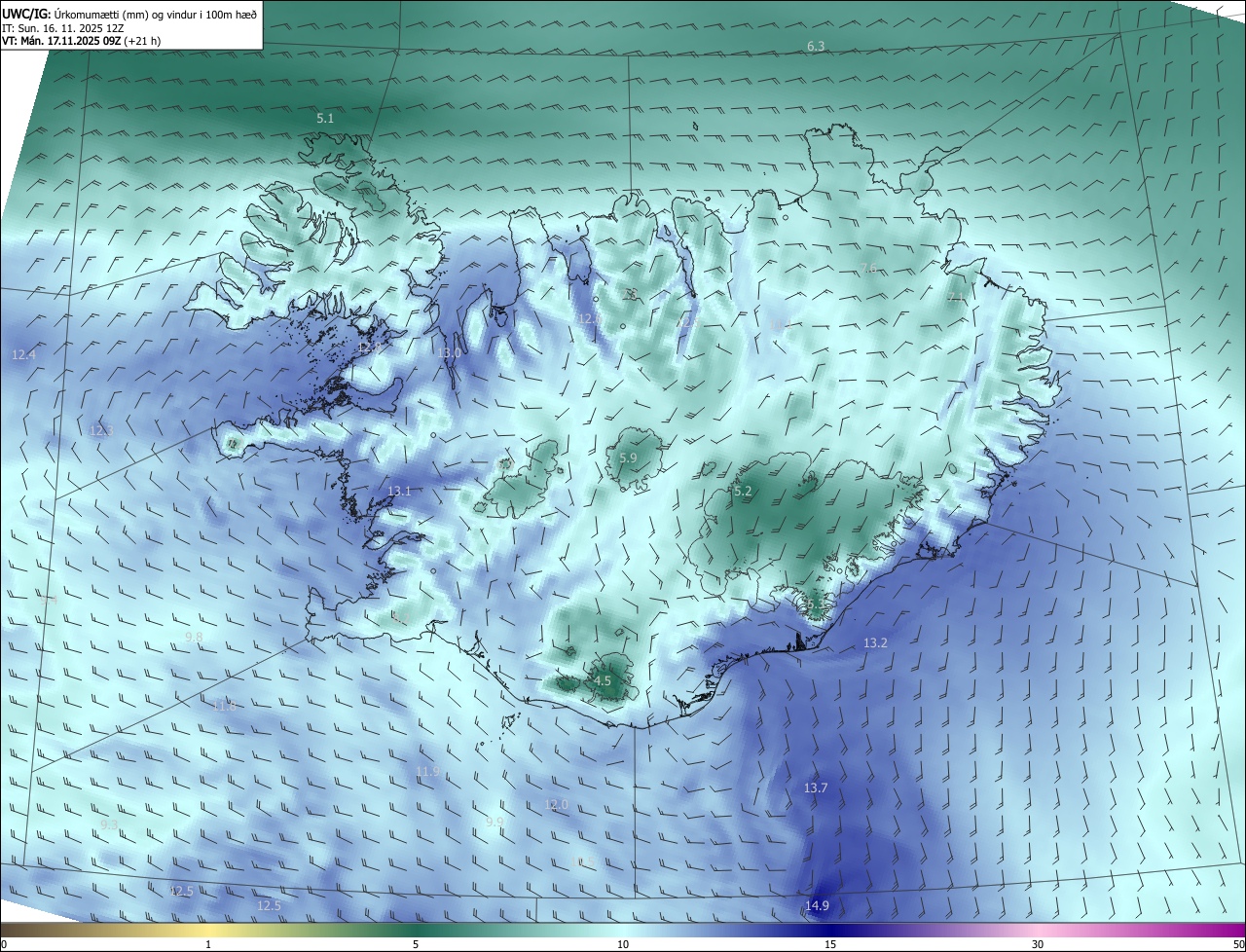This screenshot has height=952, width=1246.
Task: Click the 'IT: Sun. 16. 11. 2025 12Z' line
Action: point(63,29)
